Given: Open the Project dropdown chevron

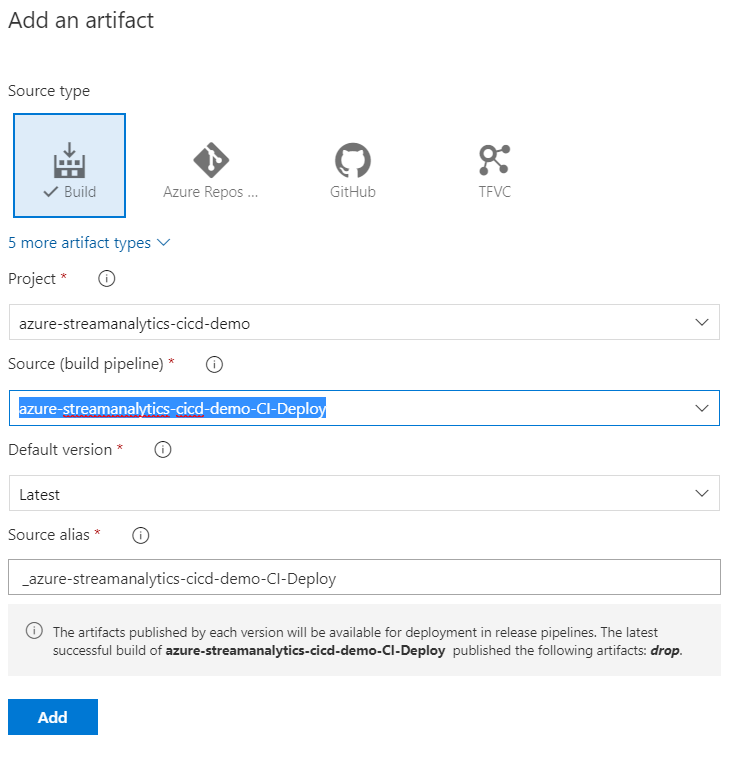Looking at the screenshot, I should (x=702, y=322).
